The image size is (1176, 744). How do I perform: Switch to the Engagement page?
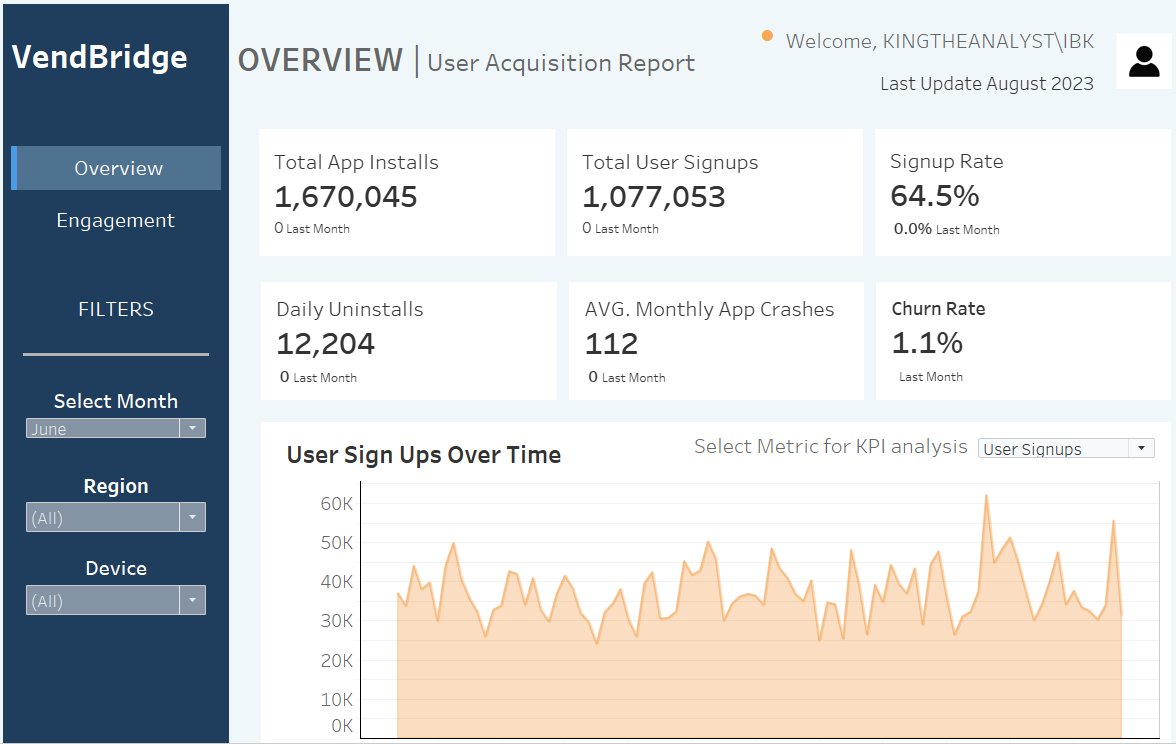115,219
